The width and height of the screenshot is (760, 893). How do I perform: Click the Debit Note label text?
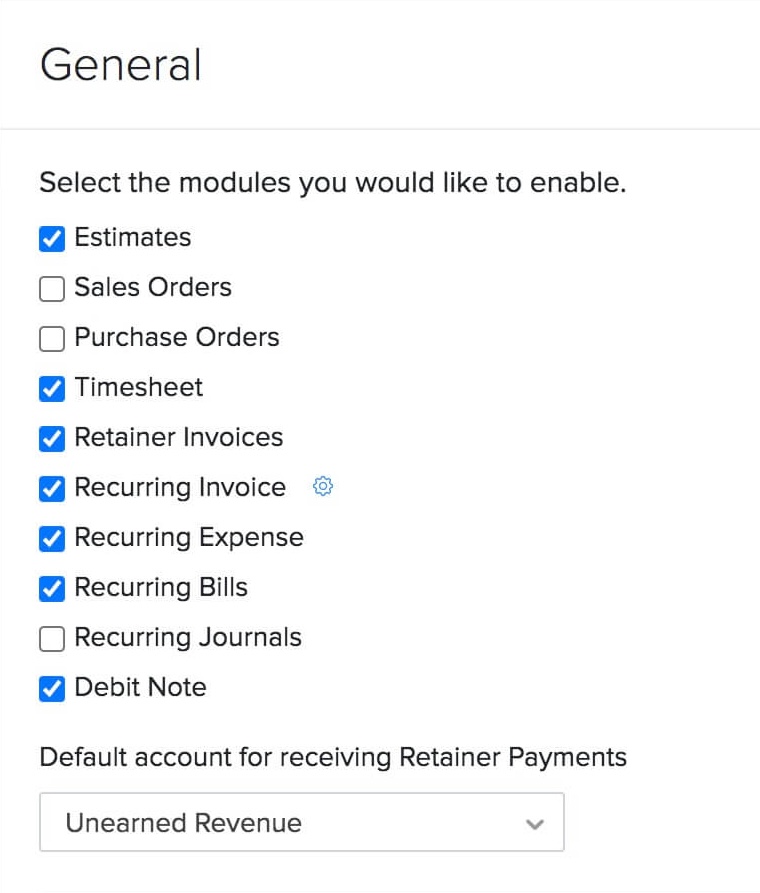click(x=140, y=688)
